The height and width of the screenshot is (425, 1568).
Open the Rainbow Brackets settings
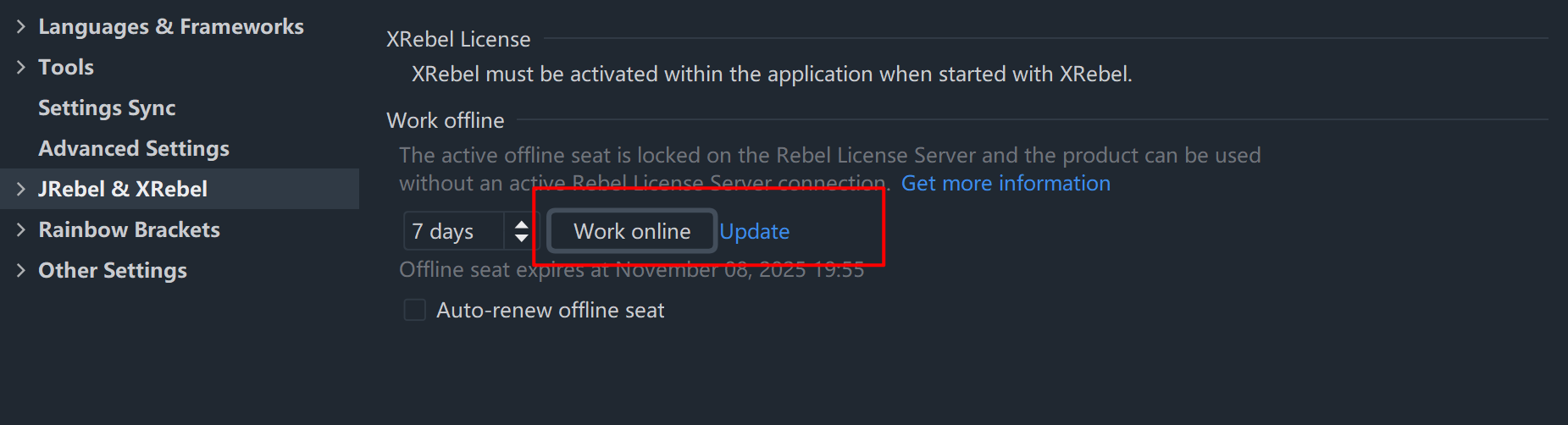[129, 230]
